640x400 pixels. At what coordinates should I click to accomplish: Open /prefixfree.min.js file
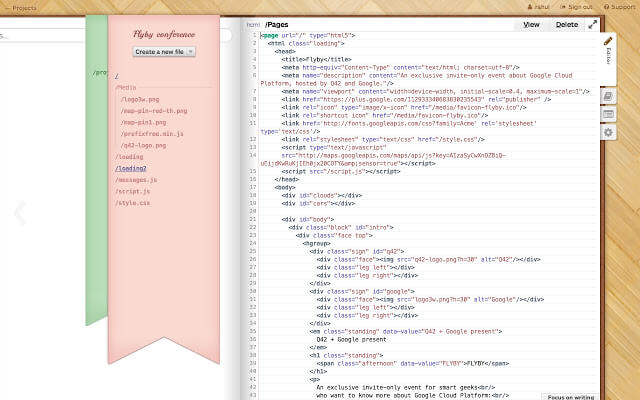(x=152, y=133)
